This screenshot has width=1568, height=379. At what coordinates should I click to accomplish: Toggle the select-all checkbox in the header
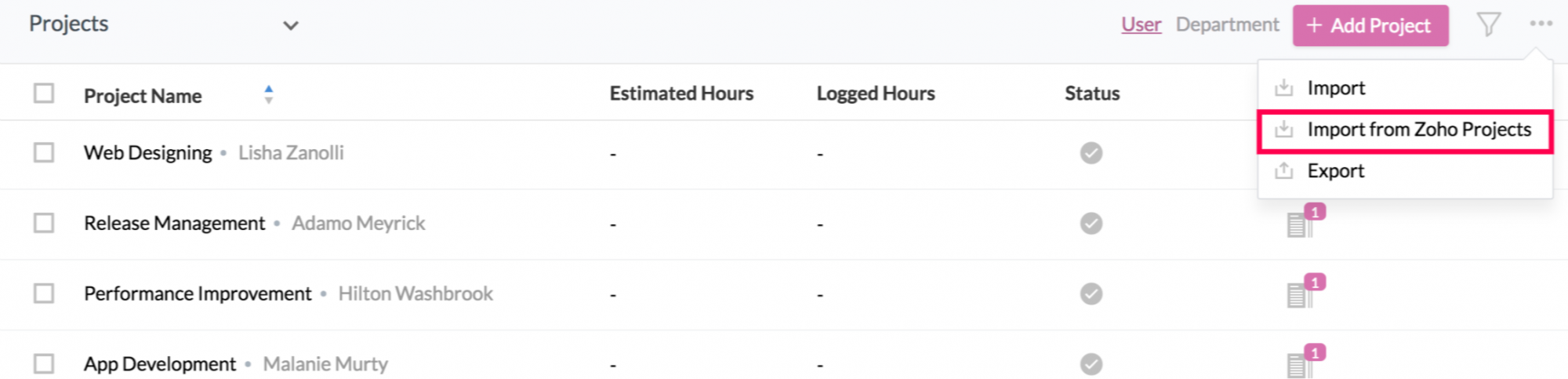(x=44, y=93)
